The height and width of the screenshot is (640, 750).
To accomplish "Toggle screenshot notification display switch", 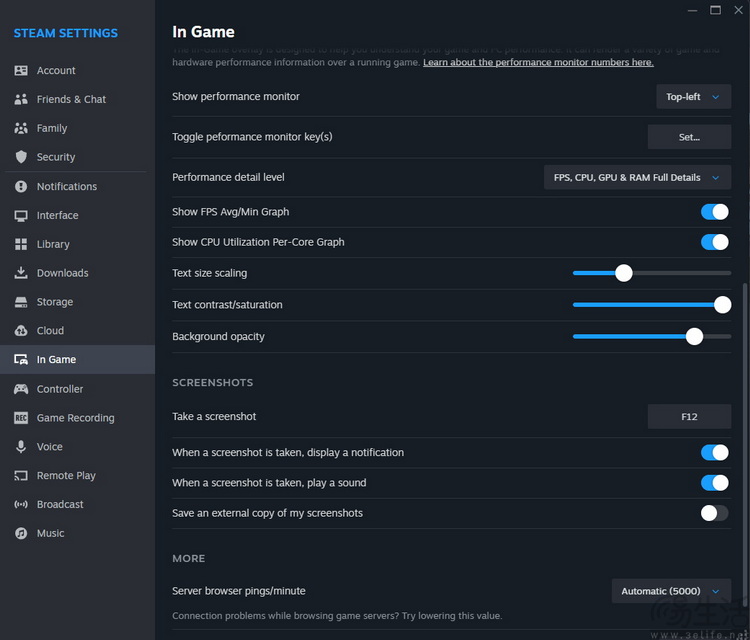I will 715,452.
